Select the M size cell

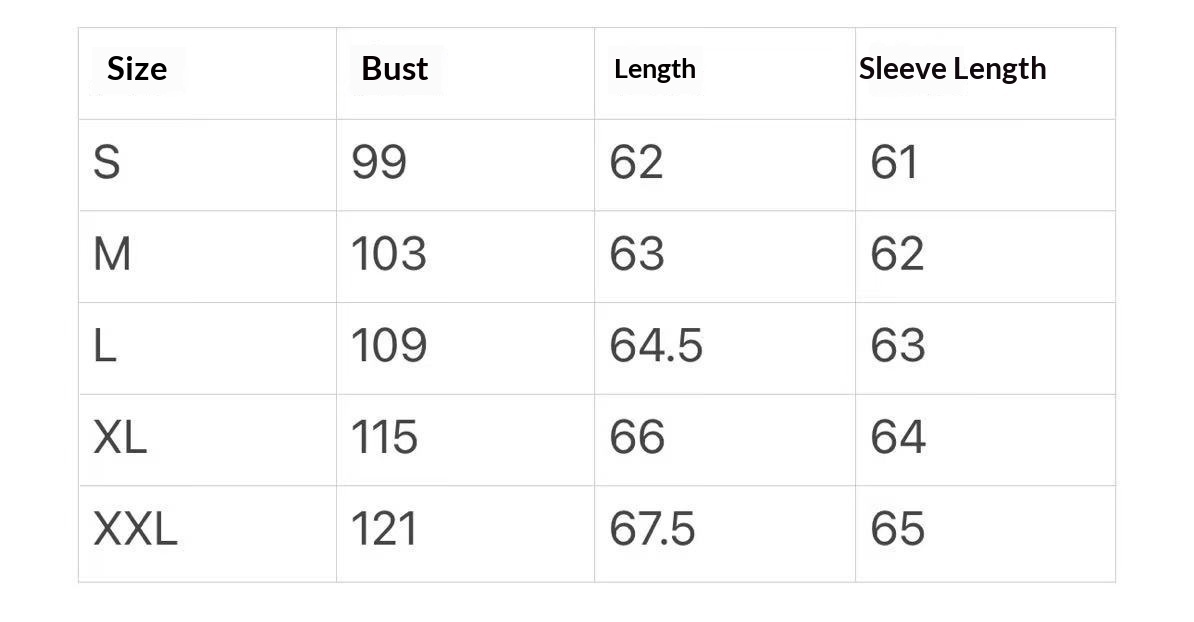(112, 255)
